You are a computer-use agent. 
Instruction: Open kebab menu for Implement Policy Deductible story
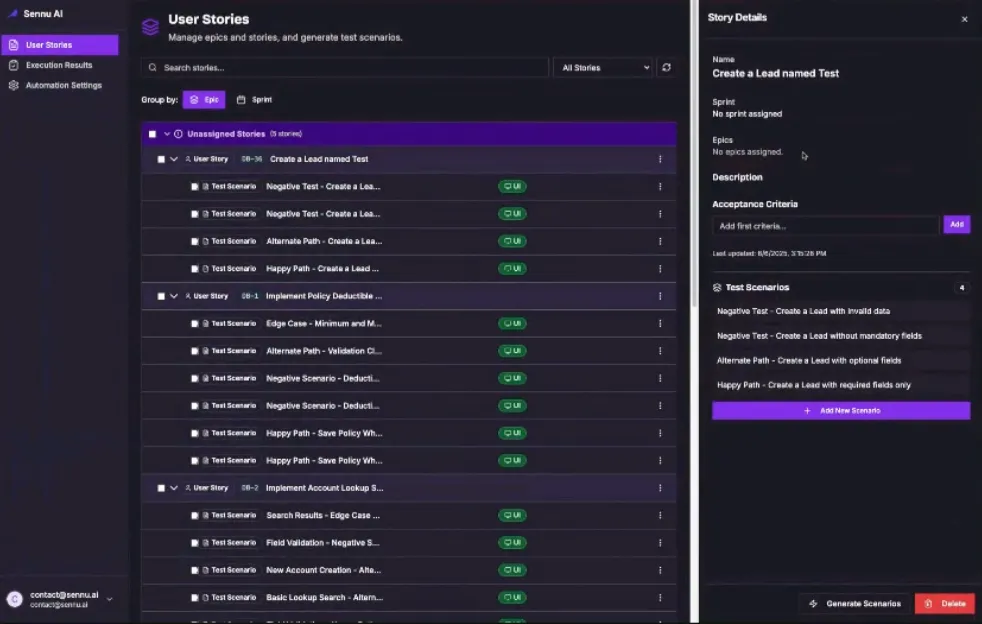[660, 296]
